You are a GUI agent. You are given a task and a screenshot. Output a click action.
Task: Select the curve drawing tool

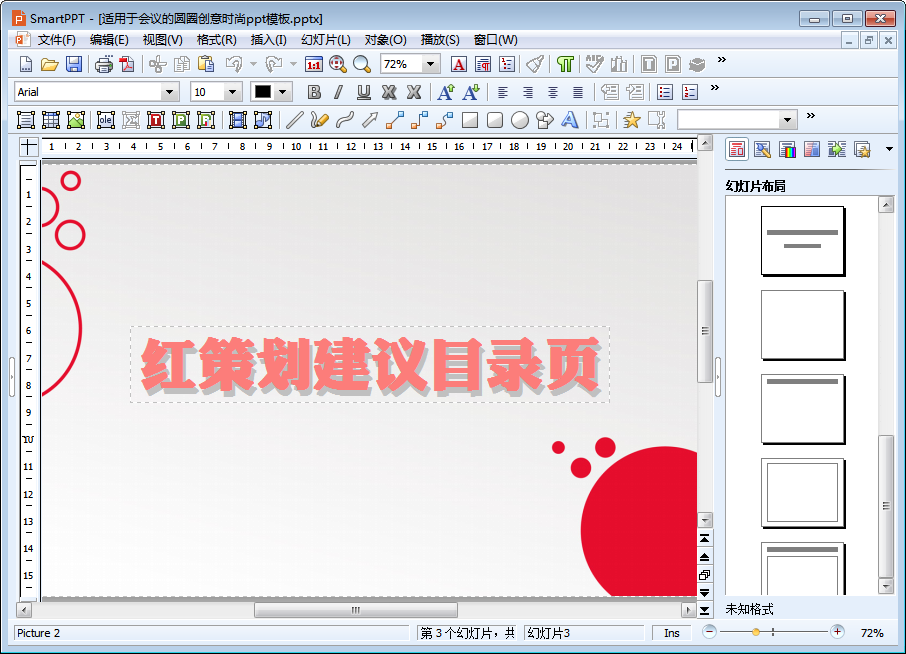click(x=345, y=120)
